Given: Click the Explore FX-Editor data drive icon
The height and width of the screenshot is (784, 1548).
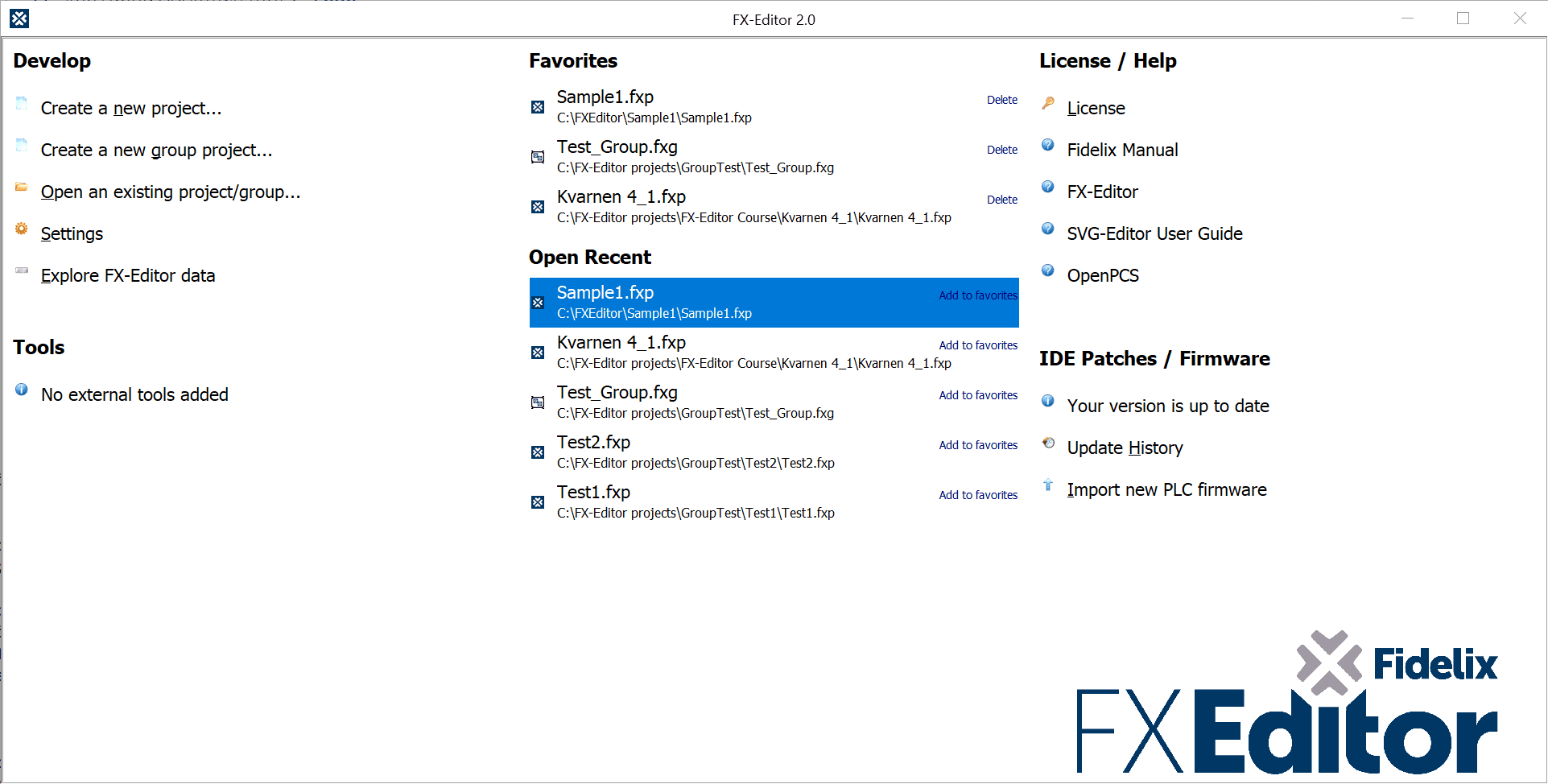Looking at the screenshot, I should point(22,270).
